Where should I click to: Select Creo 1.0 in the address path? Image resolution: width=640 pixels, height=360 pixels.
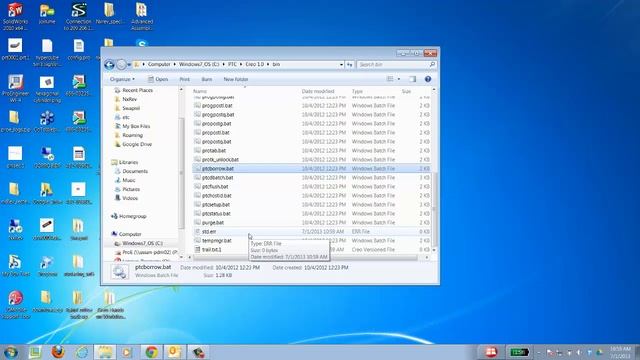pos(254,64)
